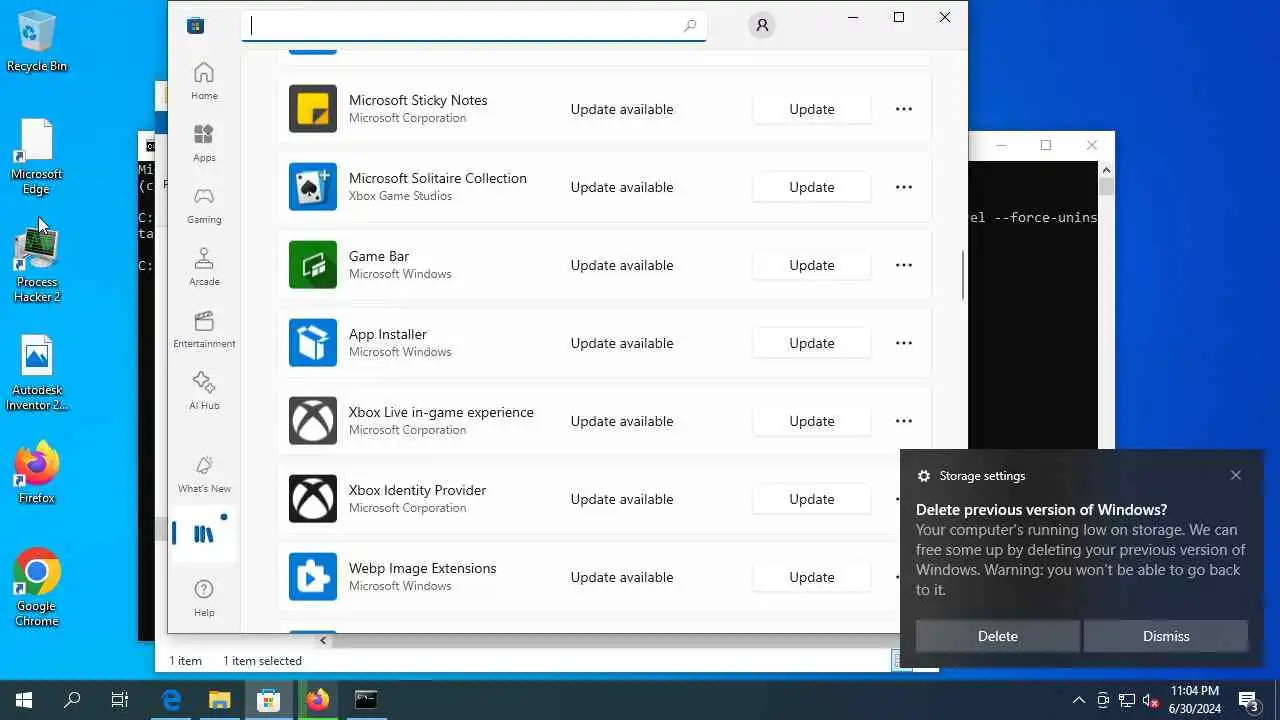Open Help in Store sidebar
This screenshot has width=1280, height=720.
coord(204,599)
